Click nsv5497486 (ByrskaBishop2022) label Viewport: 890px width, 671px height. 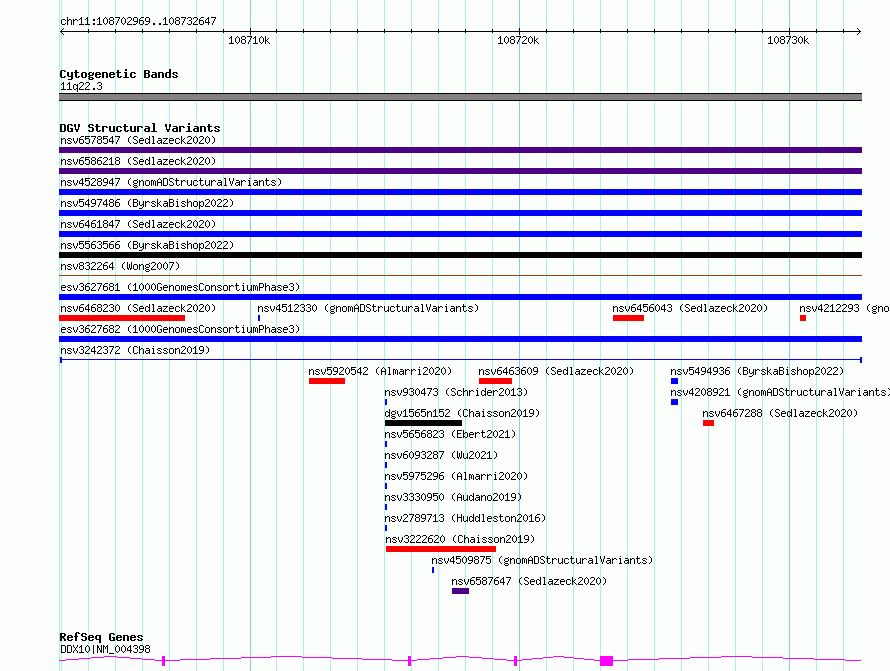tap(147, 203)
